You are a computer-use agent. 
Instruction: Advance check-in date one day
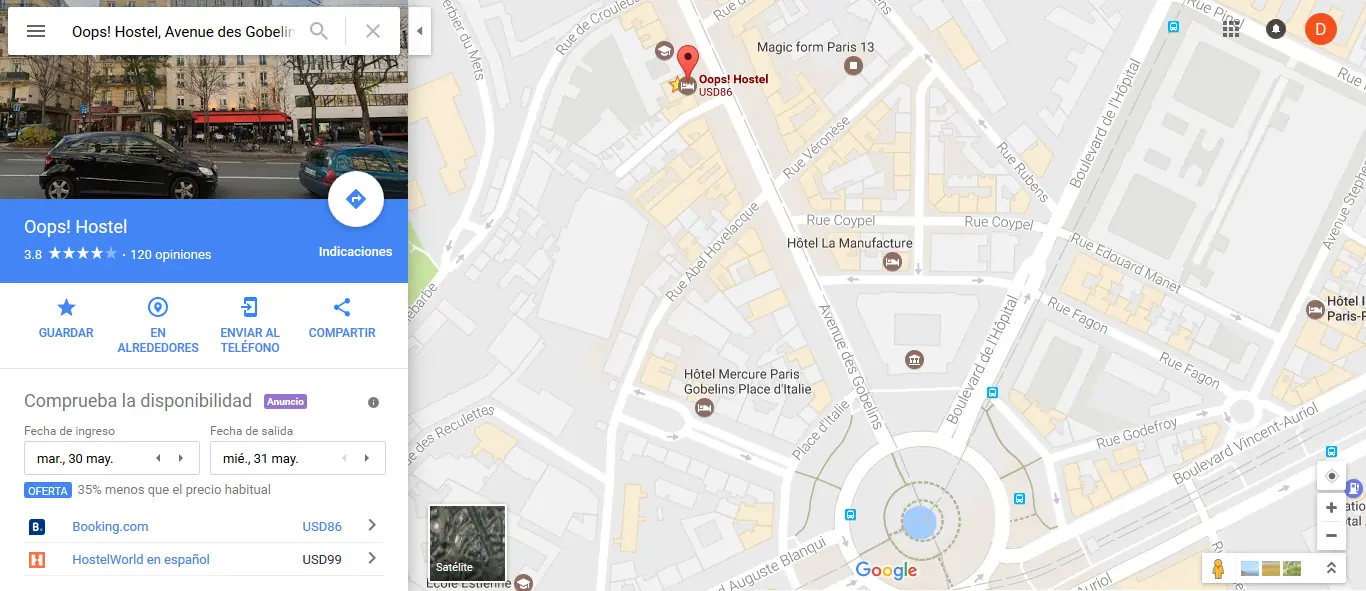point(181,458)
